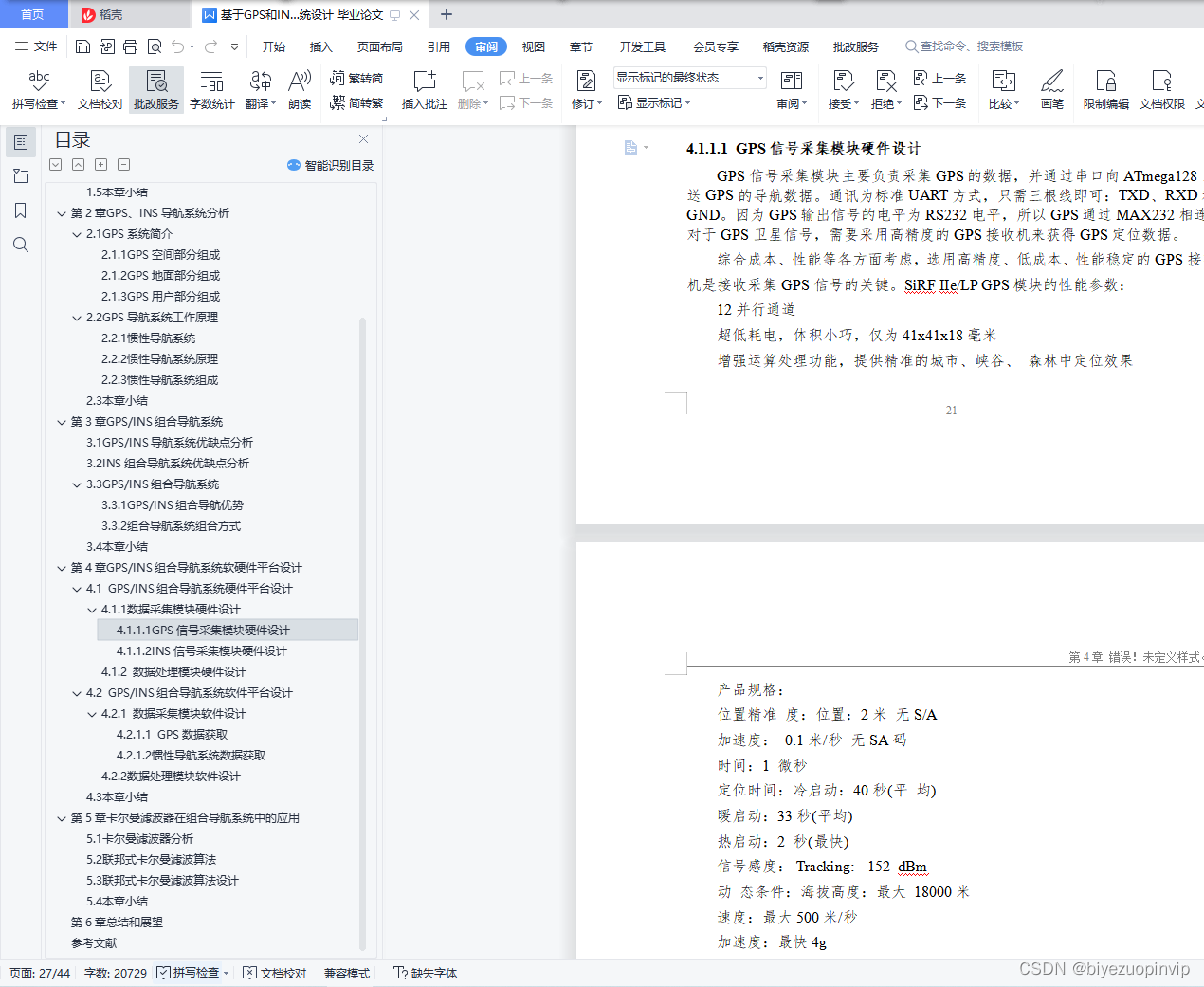Image resolution: width=1204 pixels, height=987 pixels.
Task: Toggle 显示标记 show markup option
Action: 654,102
